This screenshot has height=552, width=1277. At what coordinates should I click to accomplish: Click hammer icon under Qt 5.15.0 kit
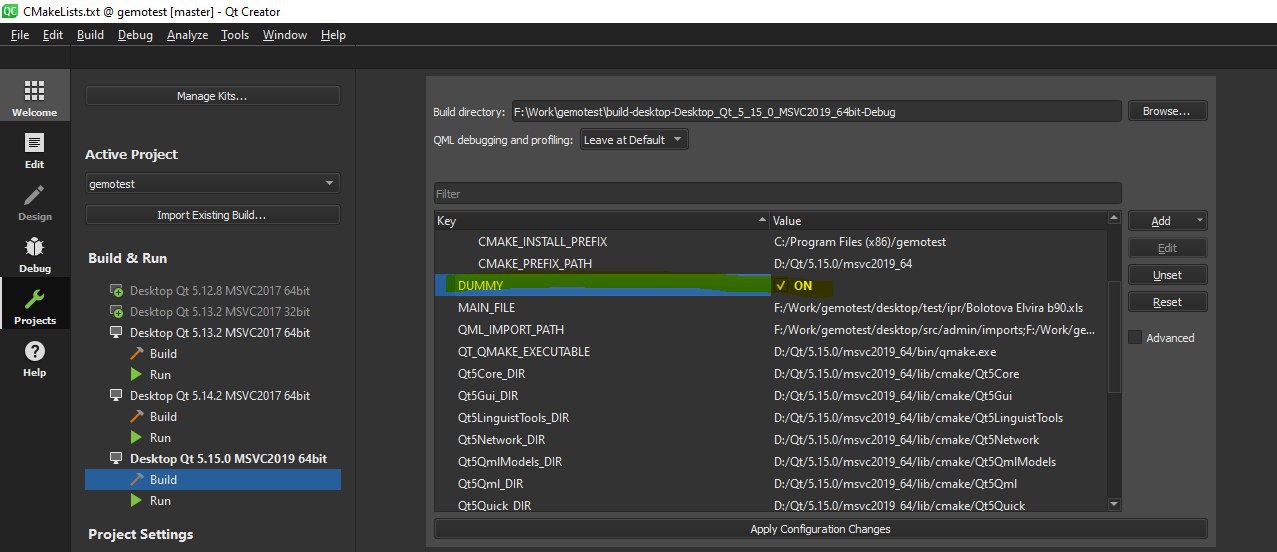(137, 479)
